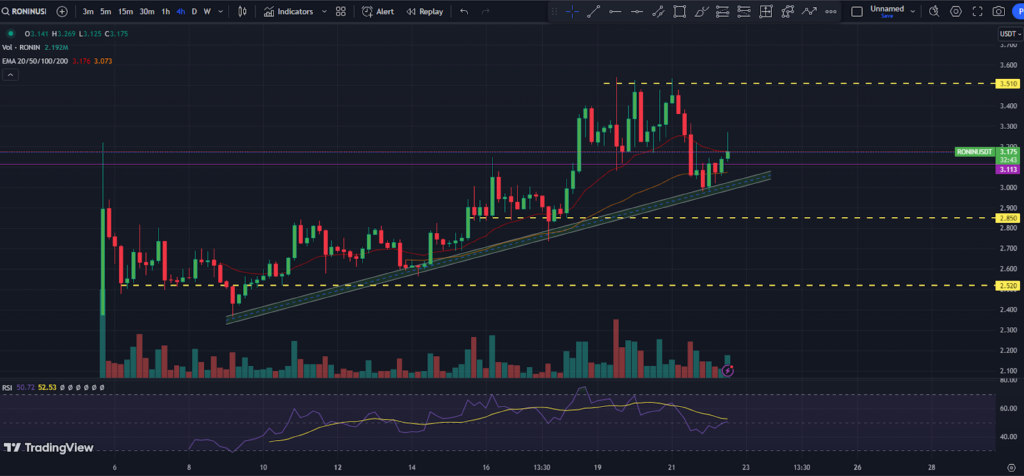Select the Parallel Channel tool
This screenshot has height=476, width=1024.
point(658,11)
